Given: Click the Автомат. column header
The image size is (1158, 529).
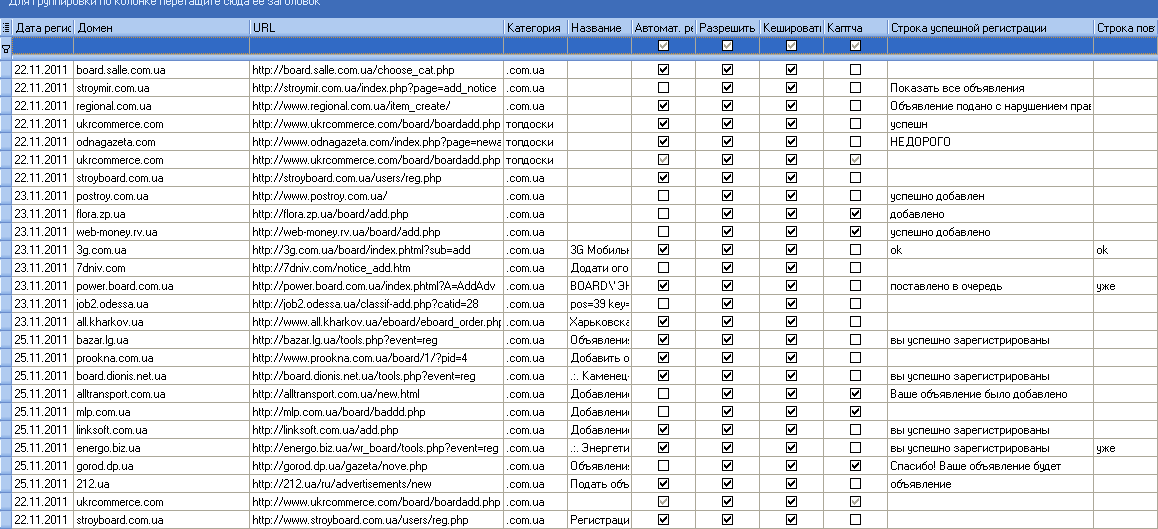Looking at the screenshot, I should click(663, 28).
